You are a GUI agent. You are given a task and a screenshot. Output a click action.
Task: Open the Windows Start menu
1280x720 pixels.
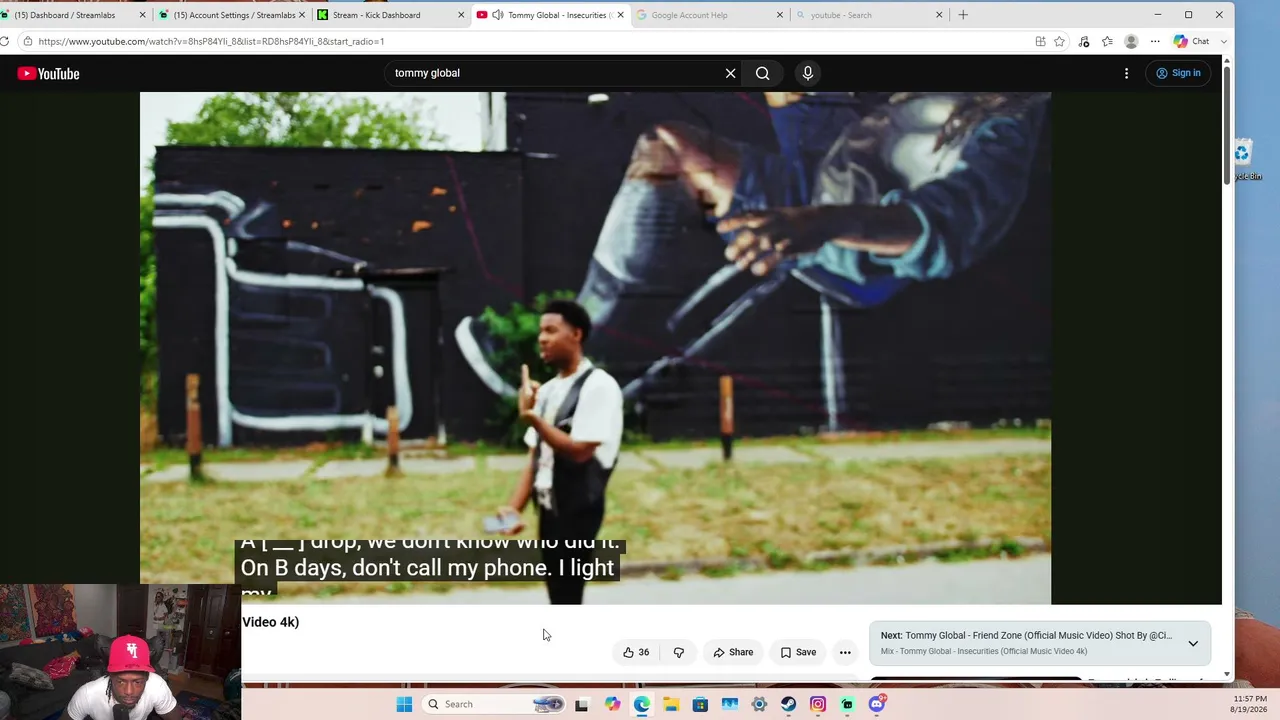tap(404, 704)
